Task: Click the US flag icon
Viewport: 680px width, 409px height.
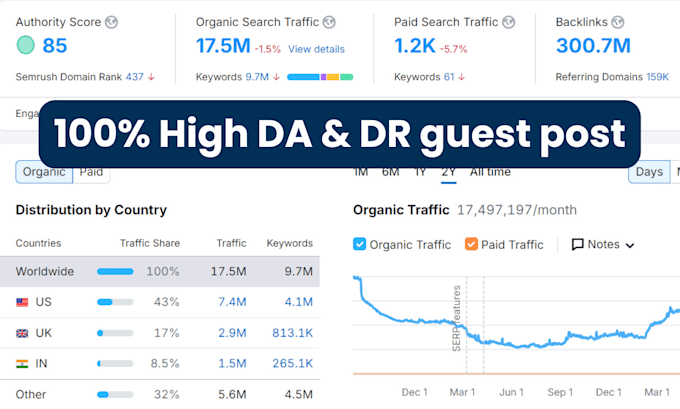Action: (22, 302)
